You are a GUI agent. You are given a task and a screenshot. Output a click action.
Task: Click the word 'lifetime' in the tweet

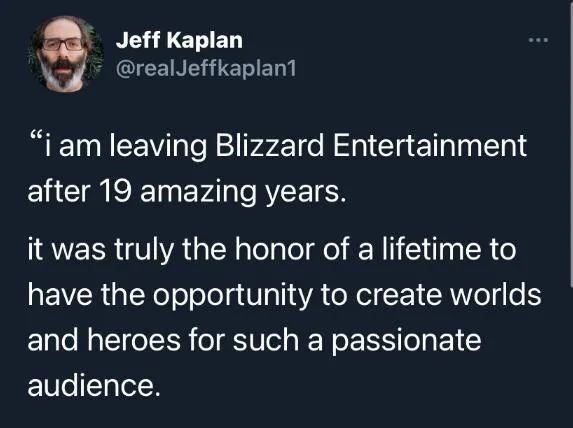pos(431,249)
